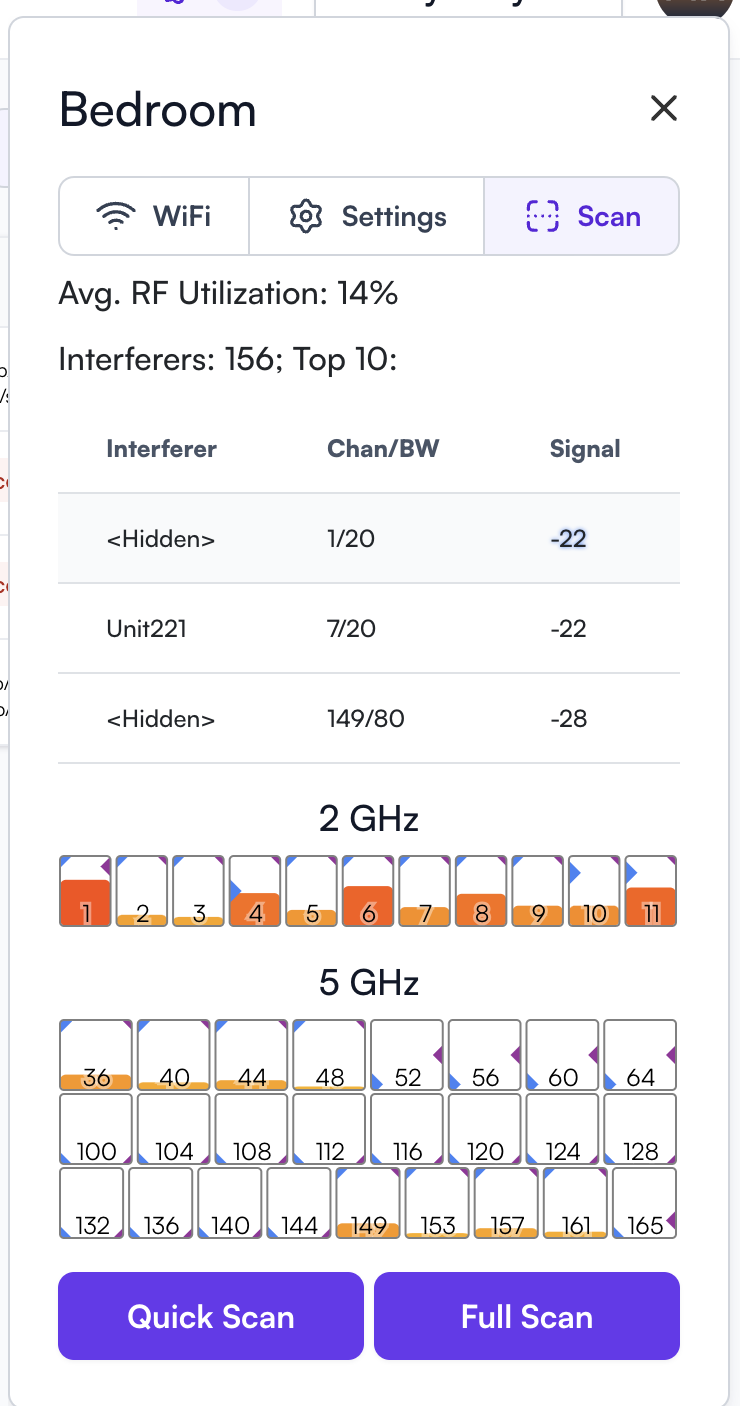
Task: Close the Bedroom panel
Action: pos(664,108)
